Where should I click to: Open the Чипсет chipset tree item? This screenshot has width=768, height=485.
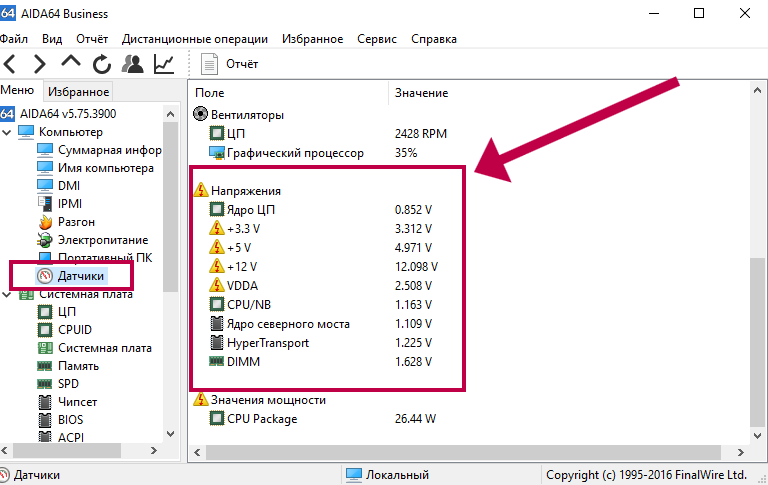point(67,402)
